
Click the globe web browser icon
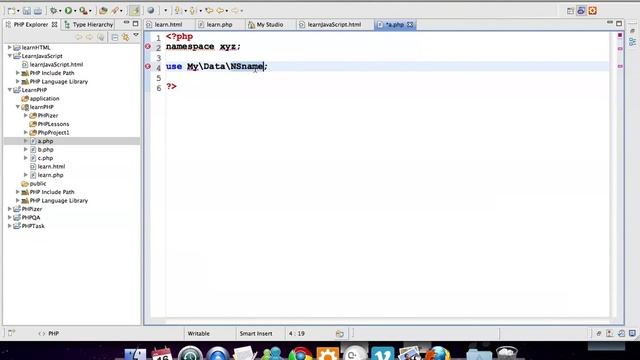tap(151, 11)
